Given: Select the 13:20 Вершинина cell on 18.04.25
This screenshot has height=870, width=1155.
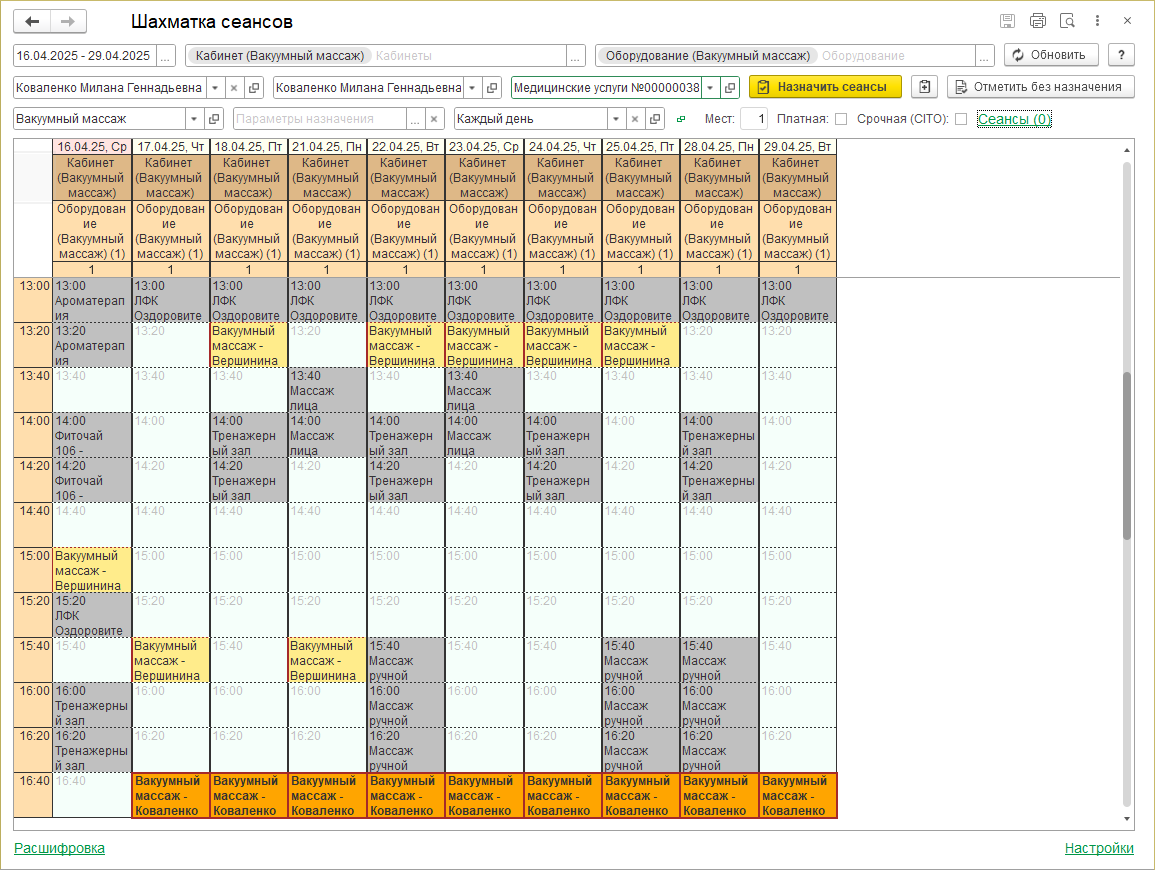Looking at the screenshot, I should point(249,345).
